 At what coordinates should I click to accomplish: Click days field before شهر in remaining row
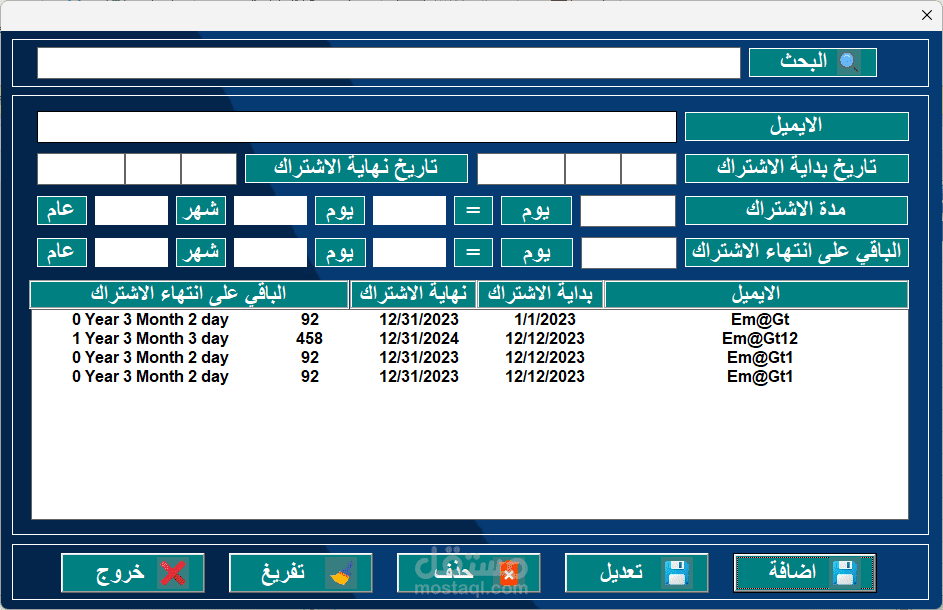pos(270,253)
